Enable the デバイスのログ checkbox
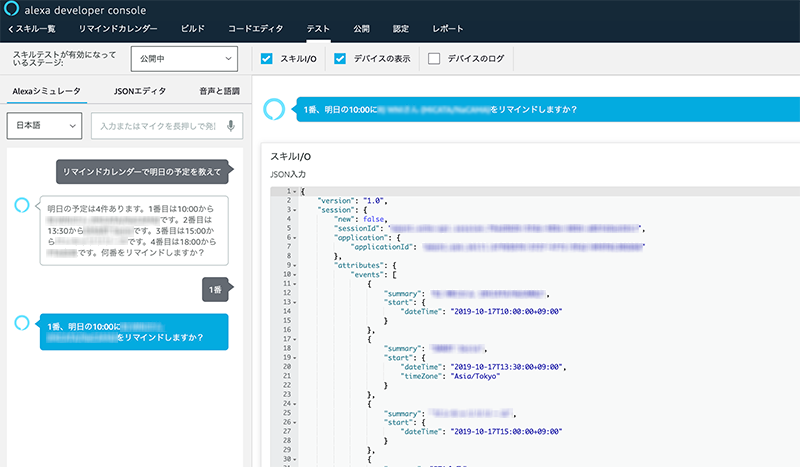This screenshot has width=800, height=467. 434,59
